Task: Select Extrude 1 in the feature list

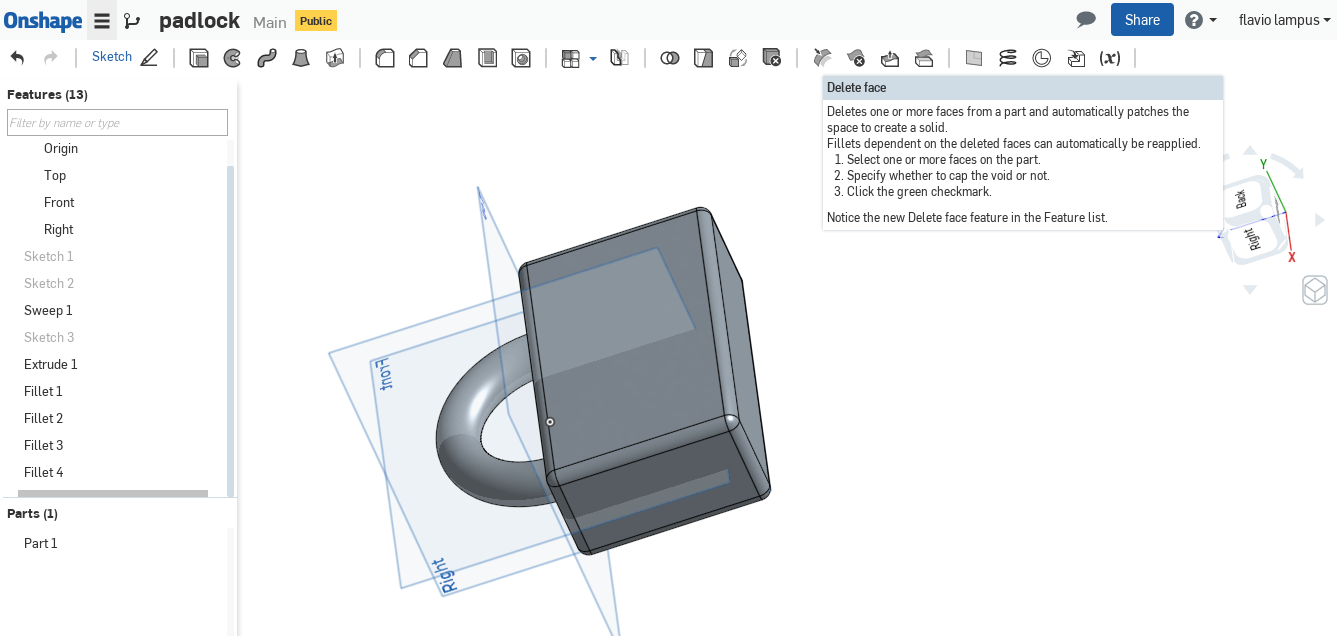Action: 51,364
